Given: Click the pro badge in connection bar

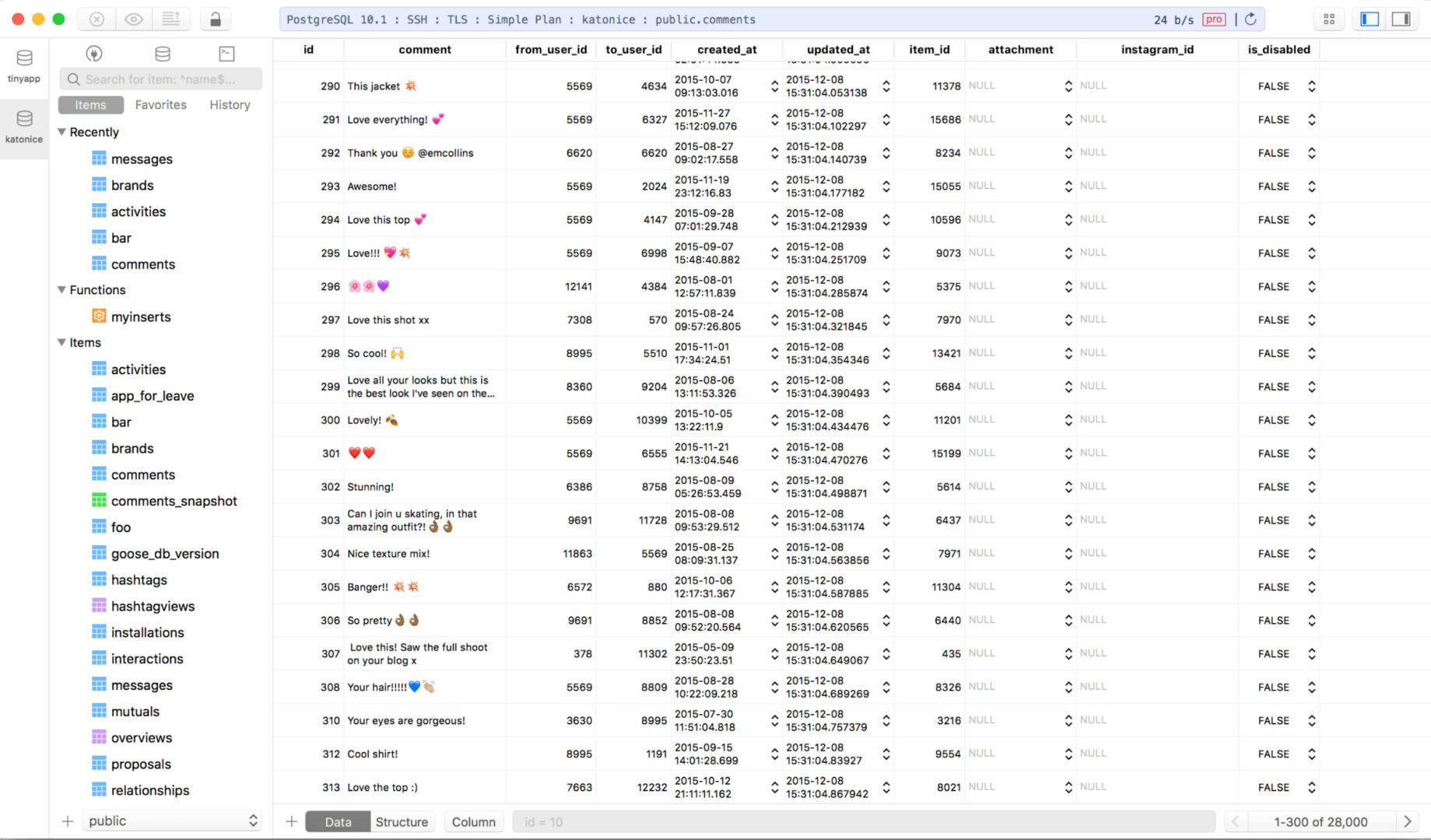Looking at the screenshot, I should tap(1214, 19).
